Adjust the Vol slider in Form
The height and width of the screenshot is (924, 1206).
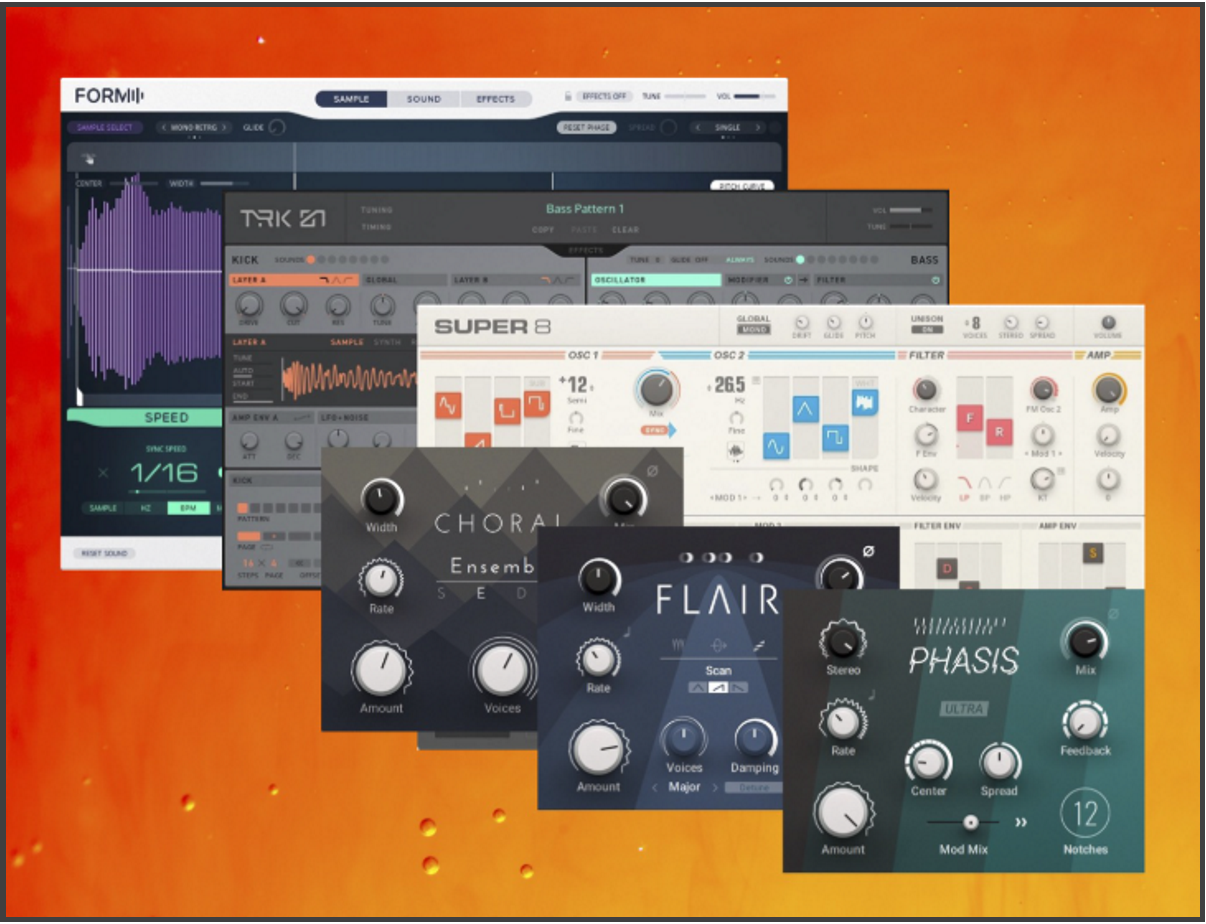(754, 96)
